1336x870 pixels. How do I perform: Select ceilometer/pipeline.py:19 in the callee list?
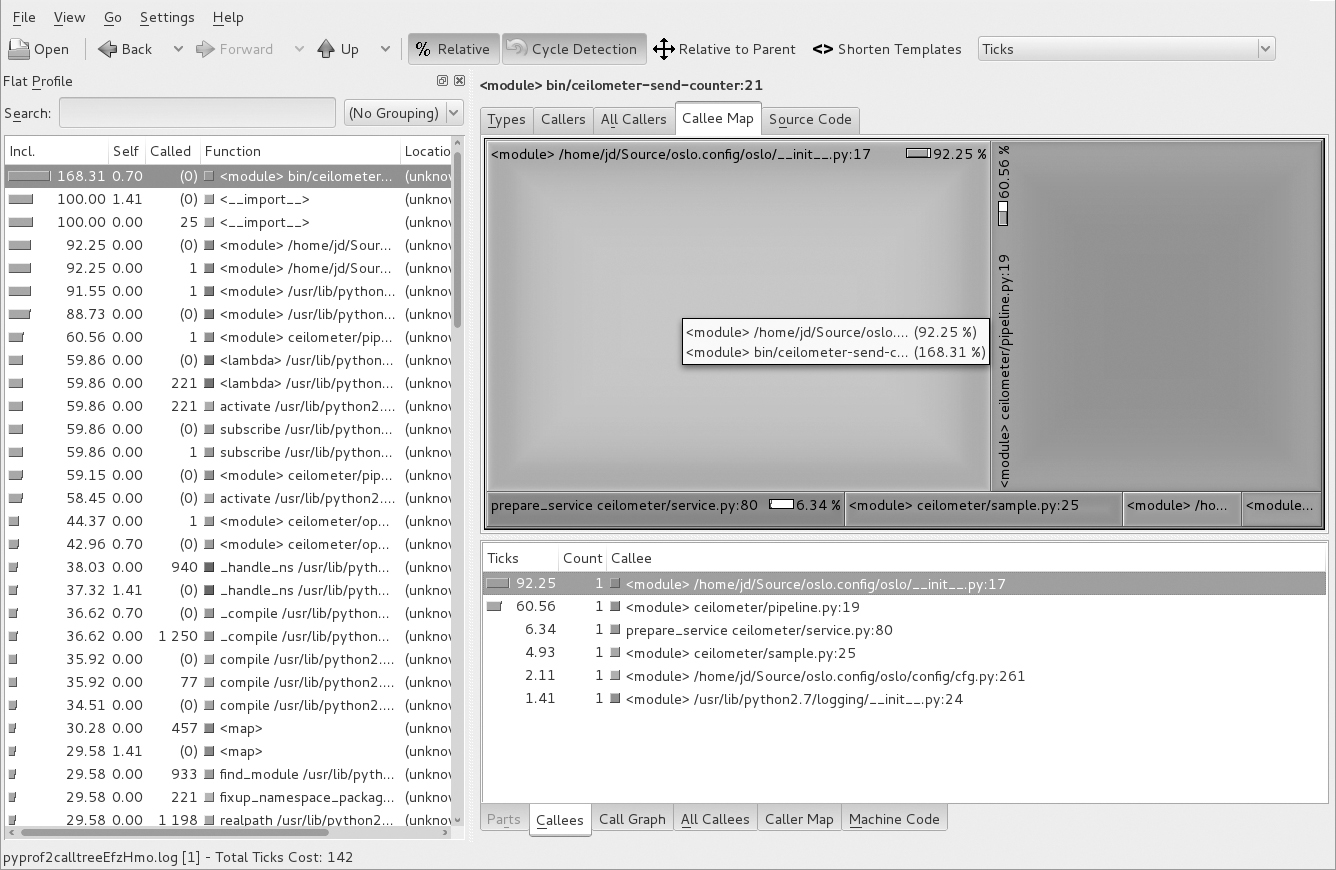click(x=742, y=607)
